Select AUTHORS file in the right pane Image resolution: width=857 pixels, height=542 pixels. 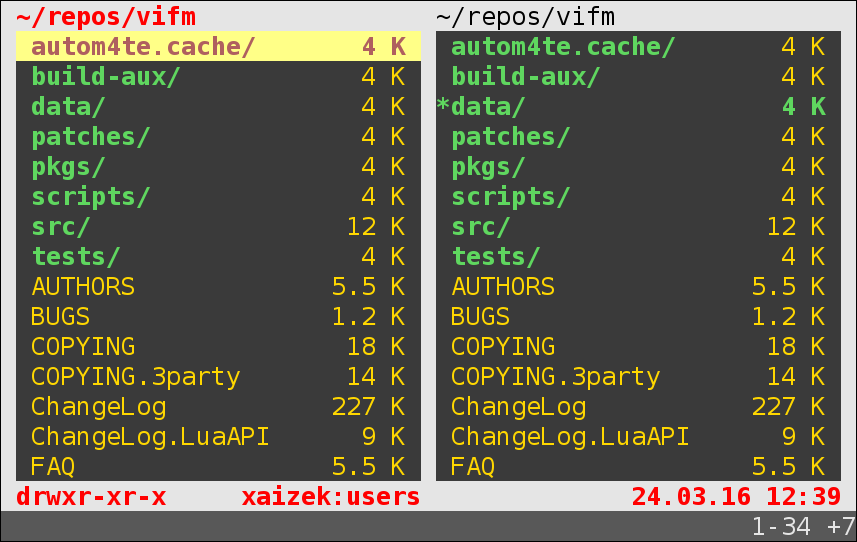point(638,287)
